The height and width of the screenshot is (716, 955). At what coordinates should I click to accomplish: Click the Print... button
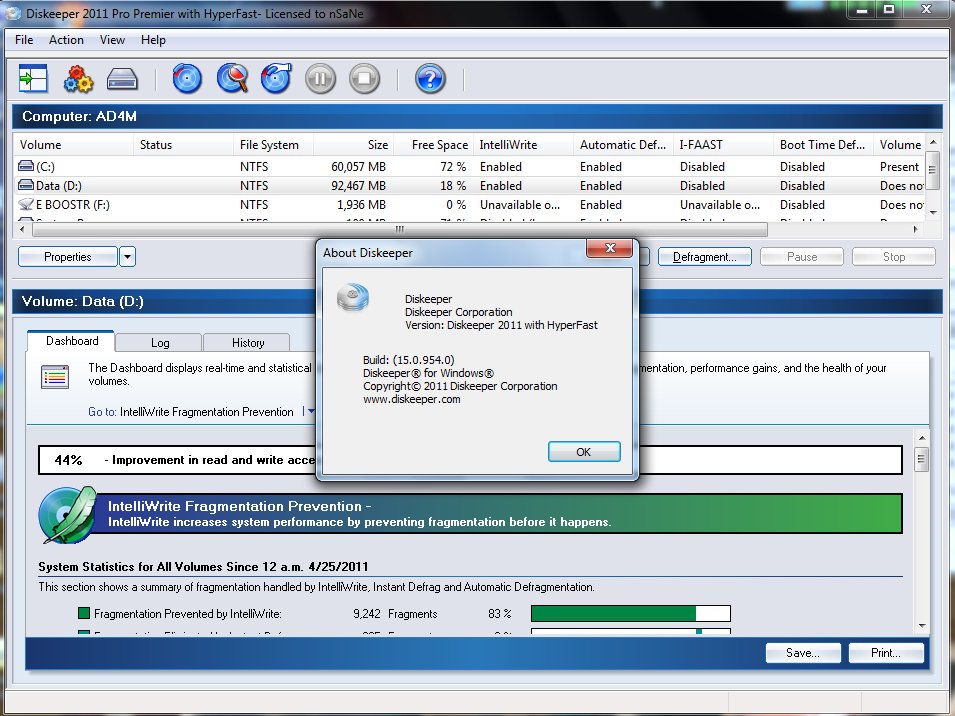pos(886,653)
